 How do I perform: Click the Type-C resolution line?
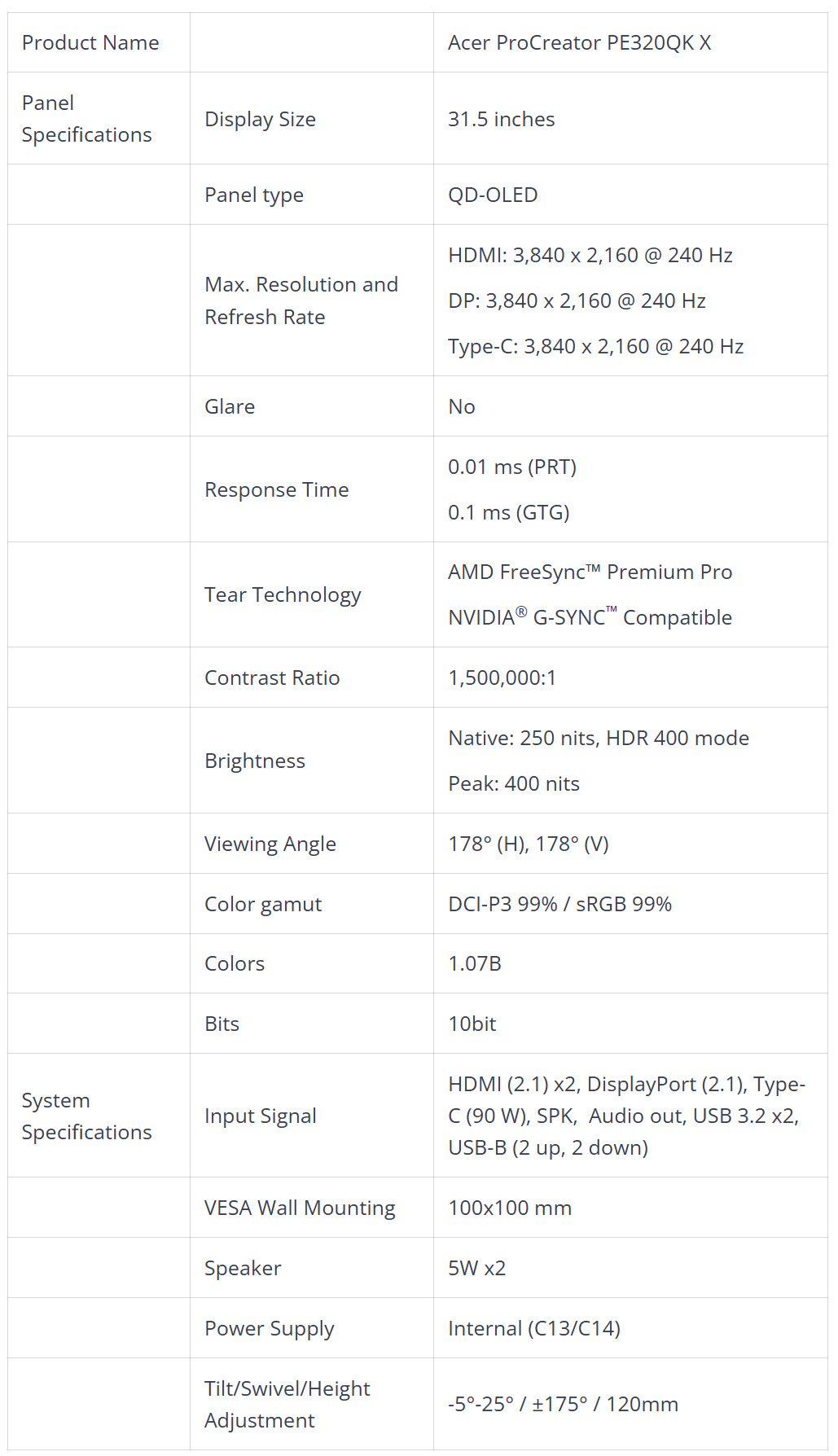(595, 347)
